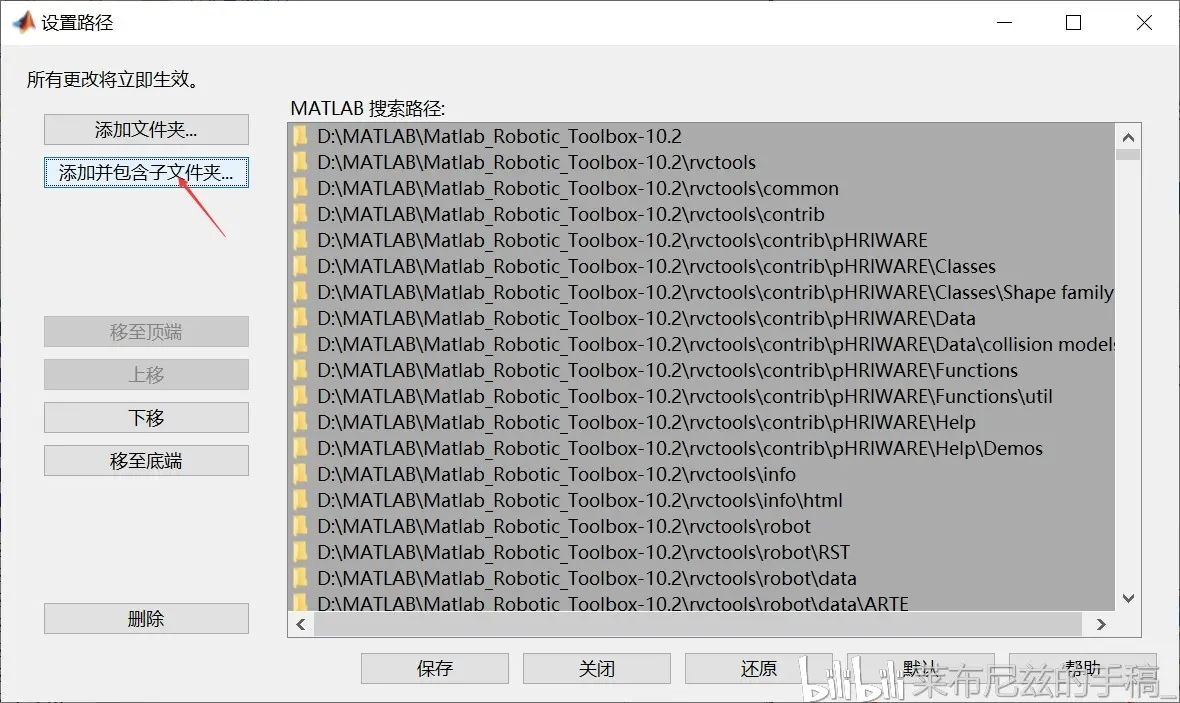Click the horizontal scrollbar left arrow
This screenshot has width=1180, height=703.
point(301,624)
